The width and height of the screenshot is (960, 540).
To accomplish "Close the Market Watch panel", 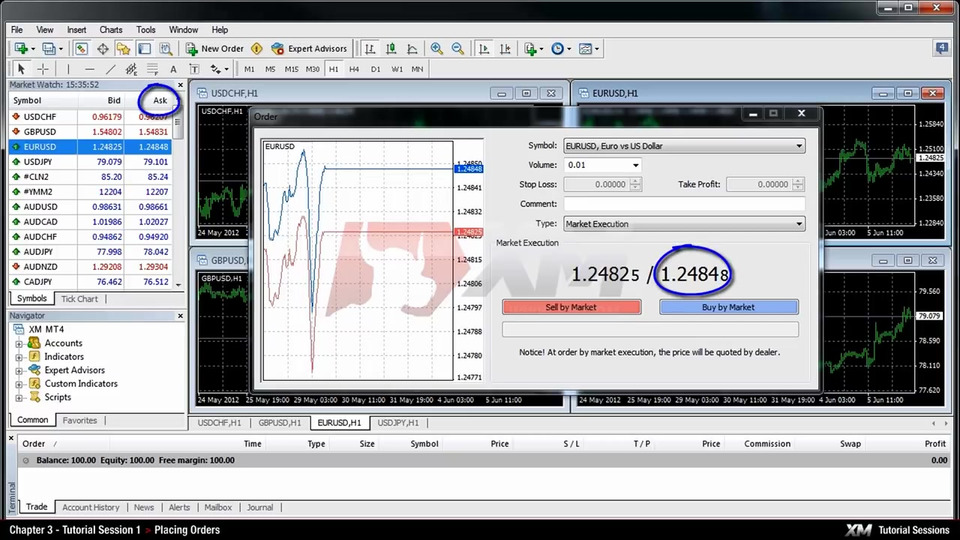I will coord(180,85).
